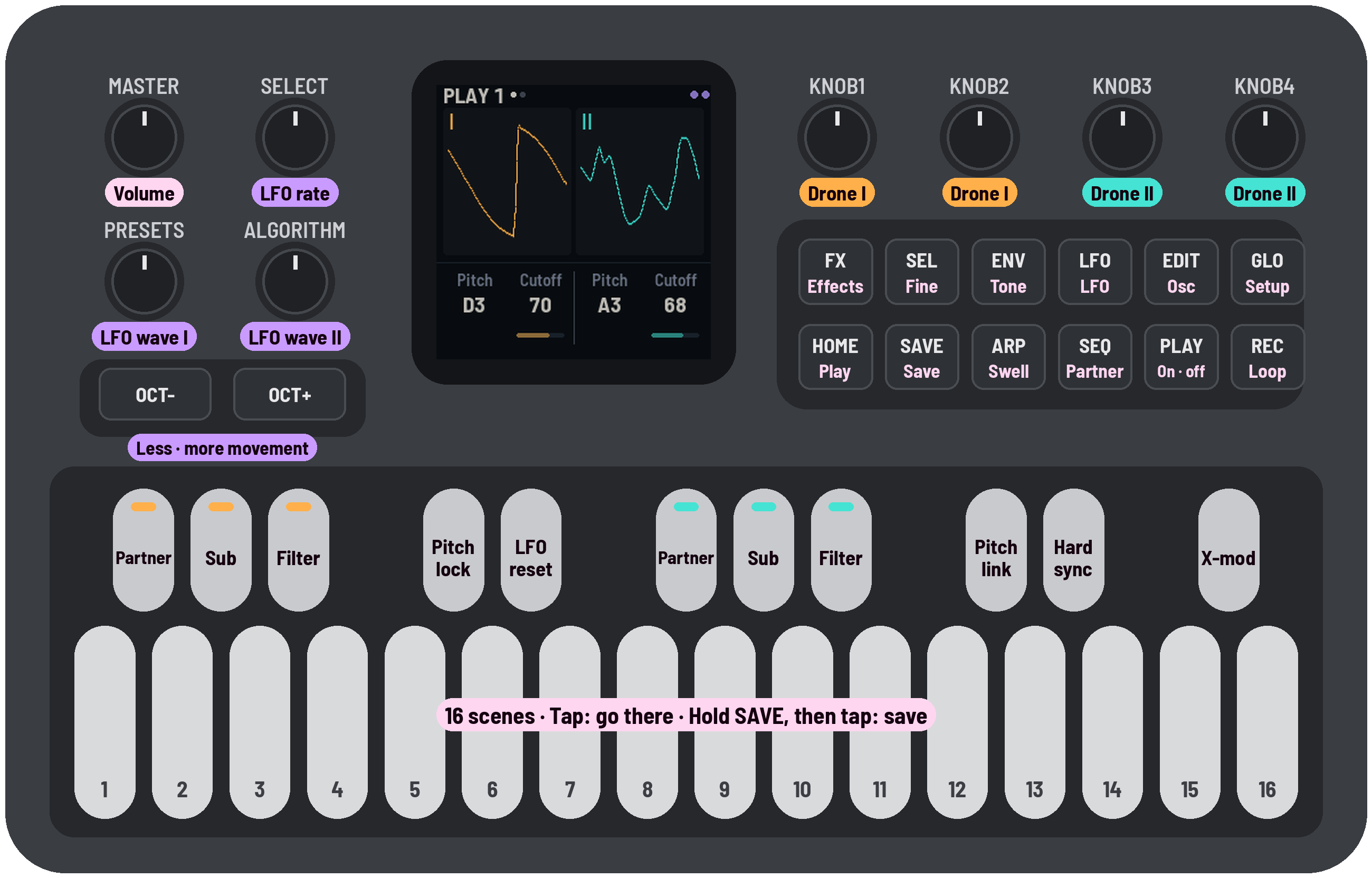The height and width of the screenshot is (878, 1372).
Task: Click the SELECT knob for LFO rate
Action: tap(294, 137)
